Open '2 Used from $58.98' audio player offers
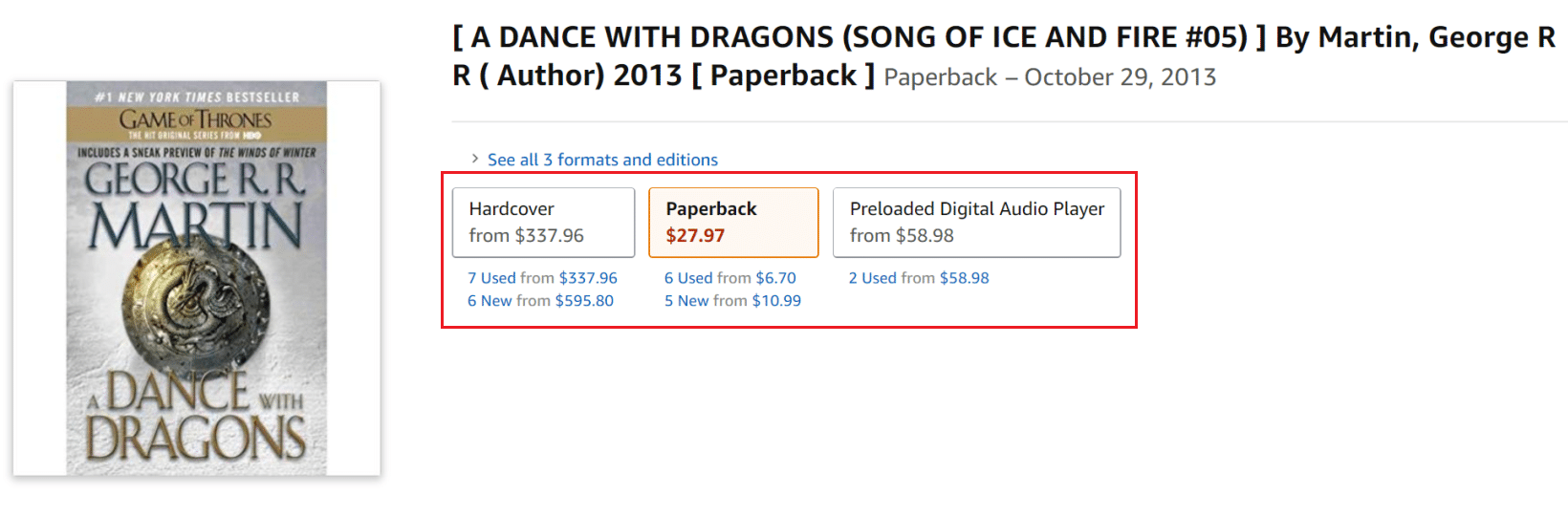1568x516 pixels. [918, 278]
